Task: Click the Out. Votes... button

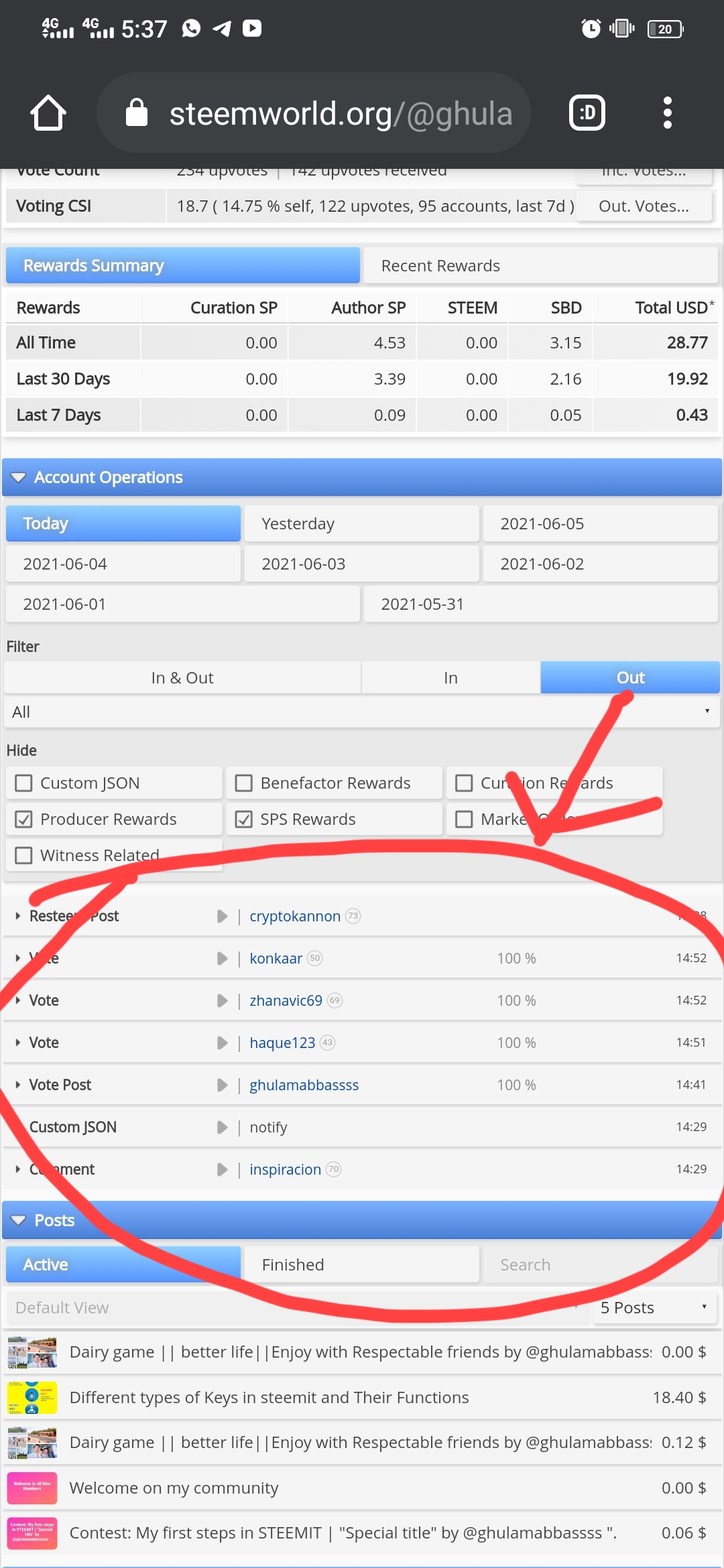Action: click(644, 206)
